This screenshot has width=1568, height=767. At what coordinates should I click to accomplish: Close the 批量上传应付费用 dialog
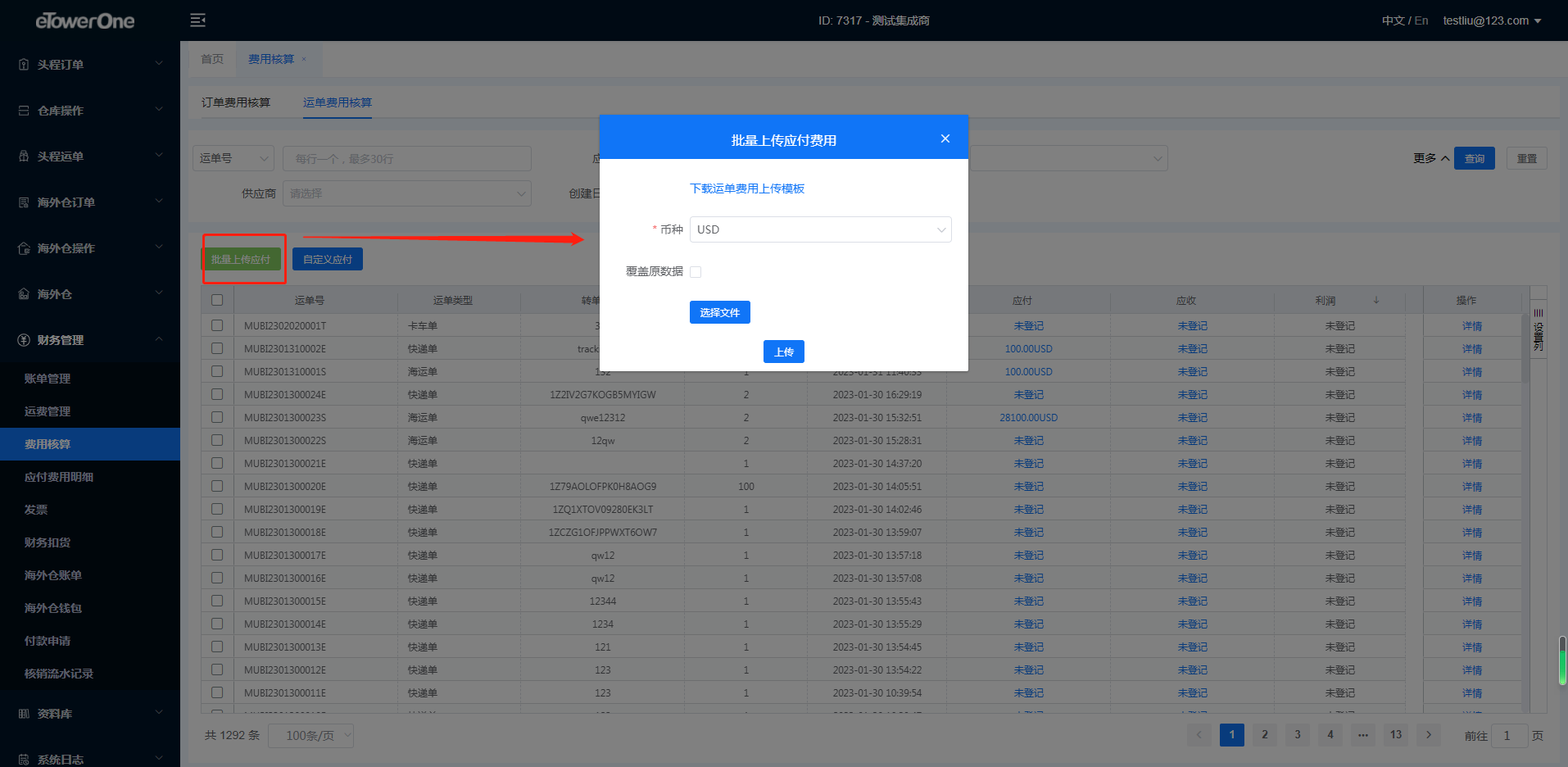[x=945, y=139]
